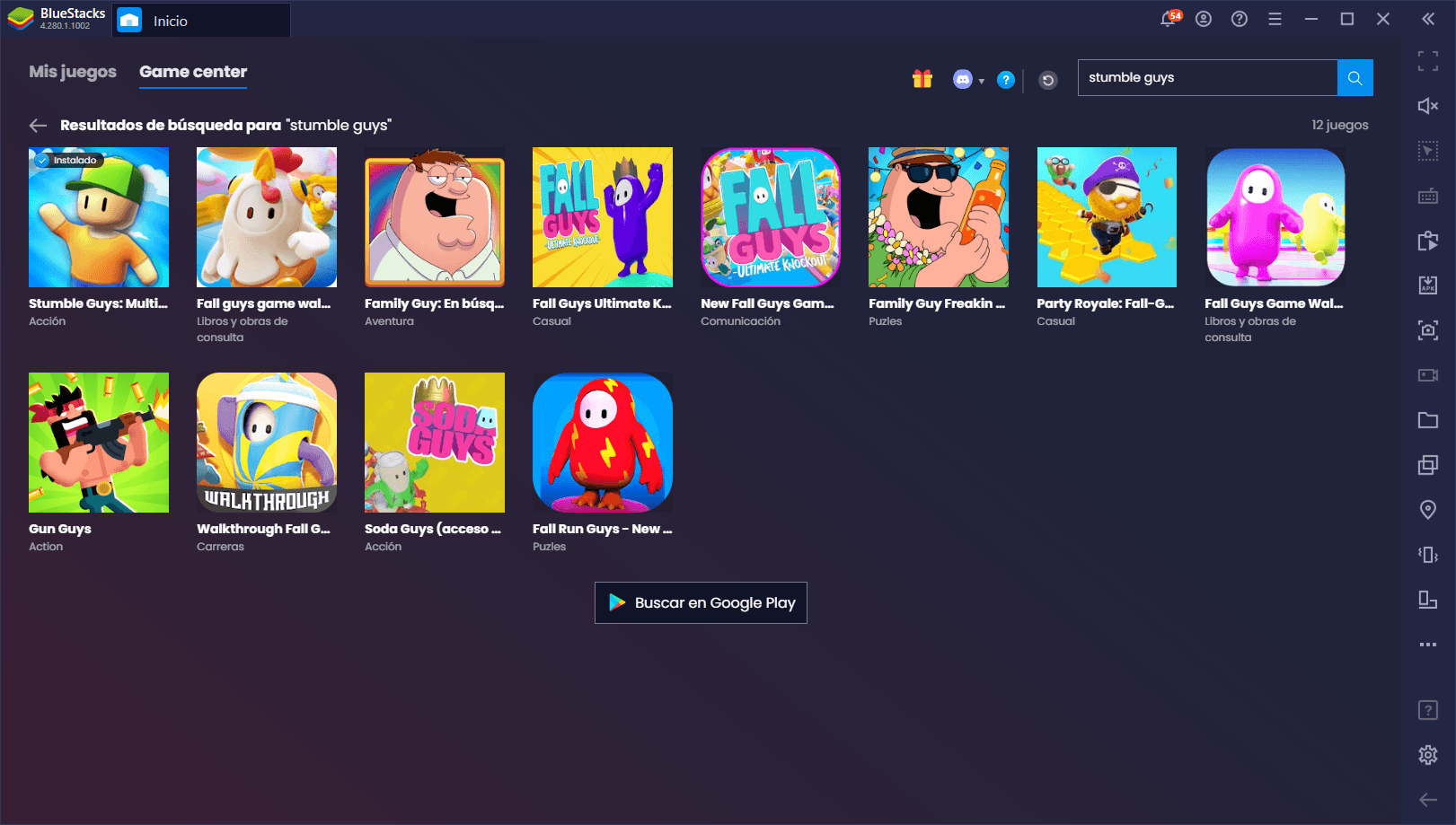The image size is (1456, 825).
Task: Click the stumble guys search field
Action: 1207,78
